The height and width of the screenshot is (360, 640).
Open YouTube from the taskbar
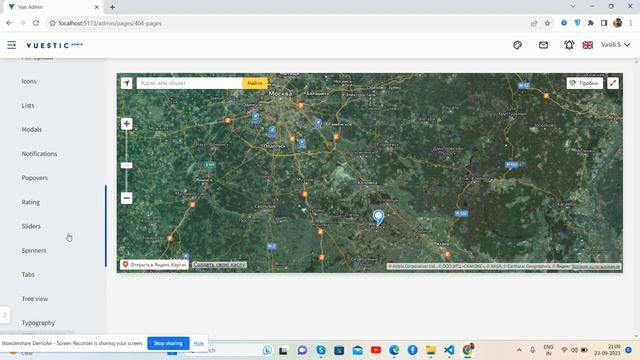(x=376, y=350)
